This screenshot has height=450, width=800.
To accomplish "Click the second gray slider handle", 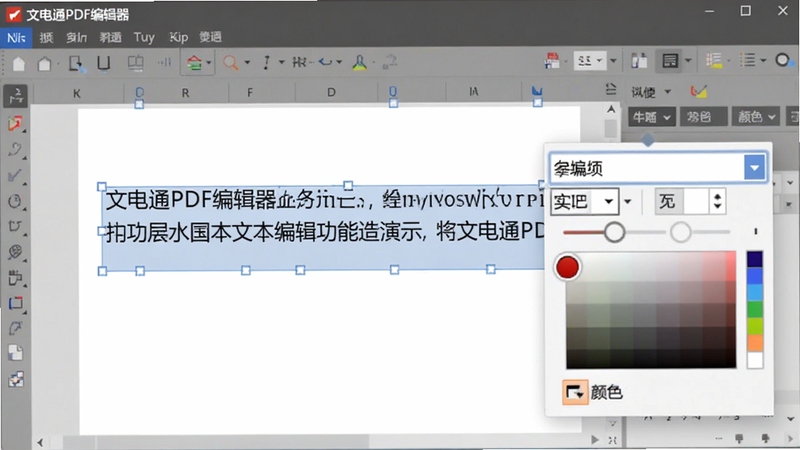I will 681,232.
